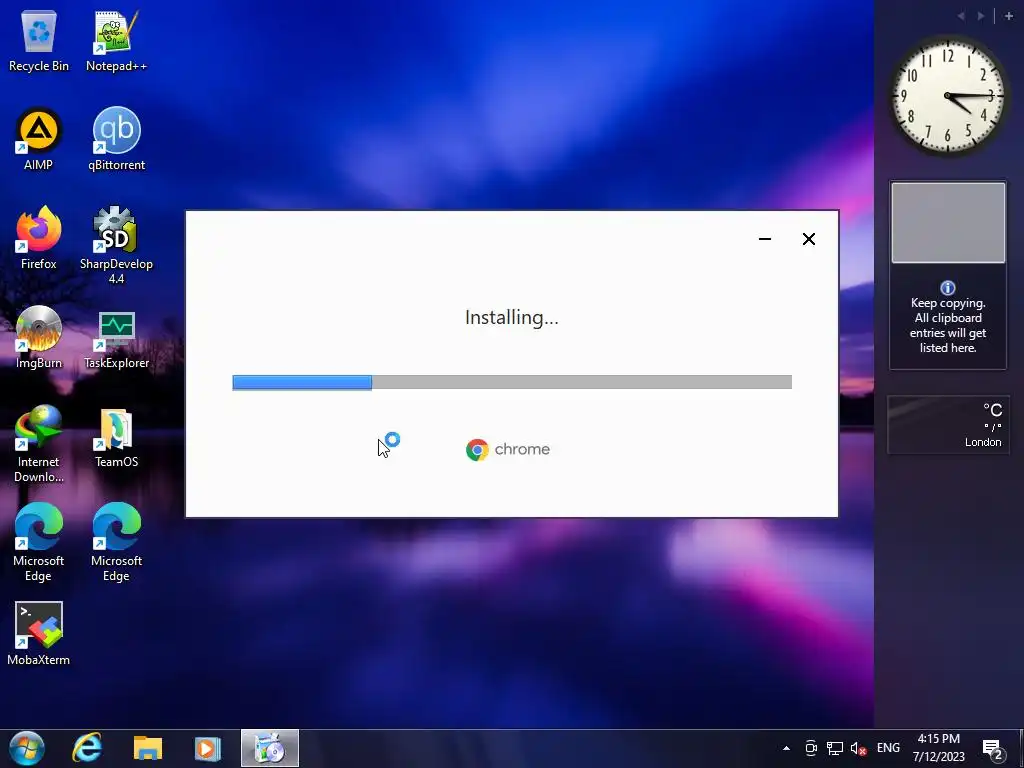Show hidden system tray icons

[786, 748]
